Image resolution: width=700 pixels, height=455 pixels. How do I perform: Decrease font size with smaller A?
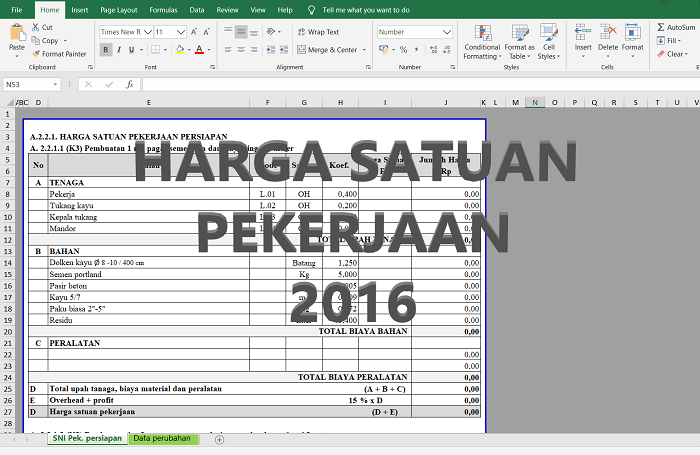tap(206, 32)
